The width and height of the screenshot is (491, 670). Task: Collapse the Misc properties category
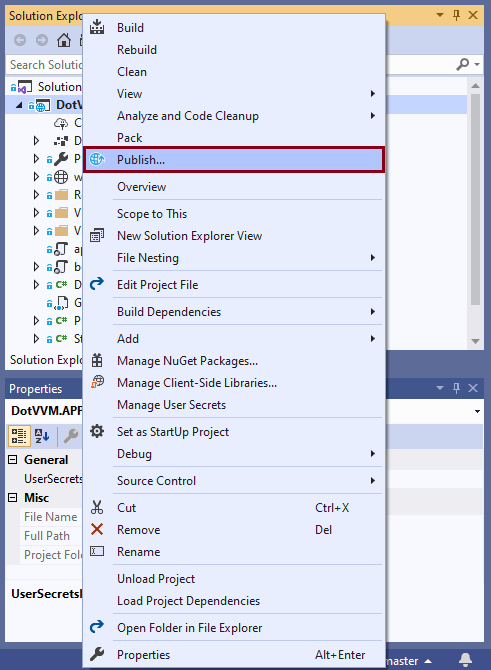pyautogui.click(x=13, y=498)
